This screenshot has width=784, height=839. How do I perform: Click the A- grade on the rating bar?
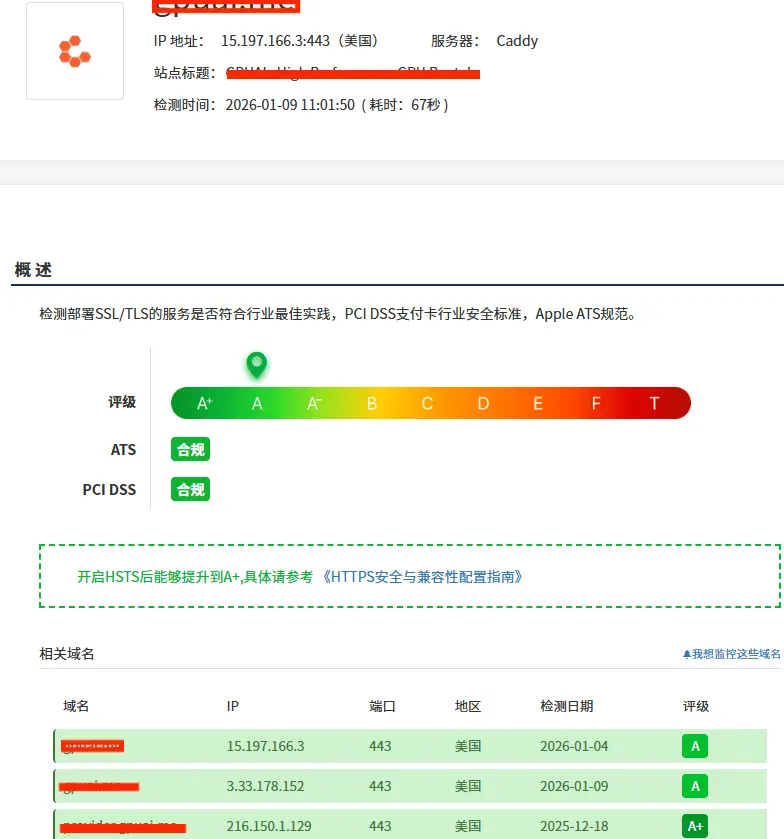pyautogui.click(x=314, y=403)
